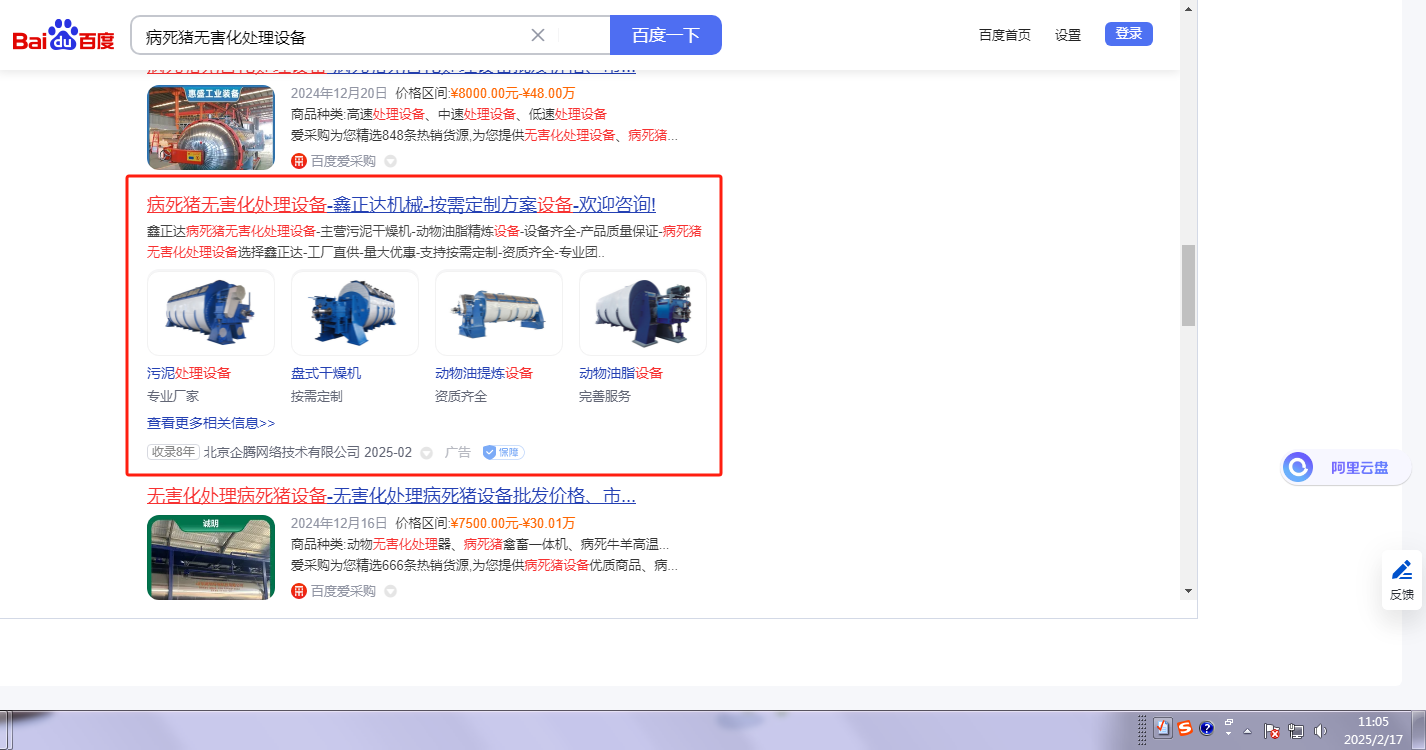
Task: Click the 登录 login button
Action: coord(1129,34)
